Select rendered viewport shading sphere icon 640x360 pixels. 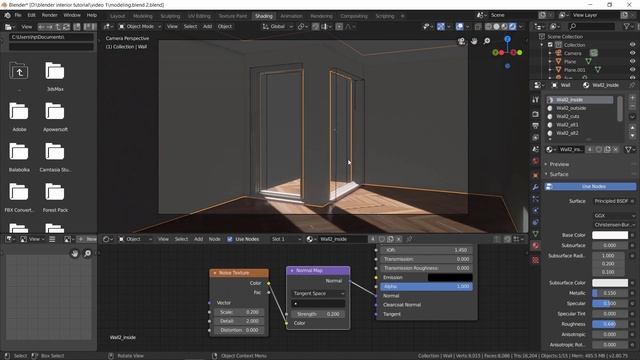pyautogui.click(x=512, y=27)
